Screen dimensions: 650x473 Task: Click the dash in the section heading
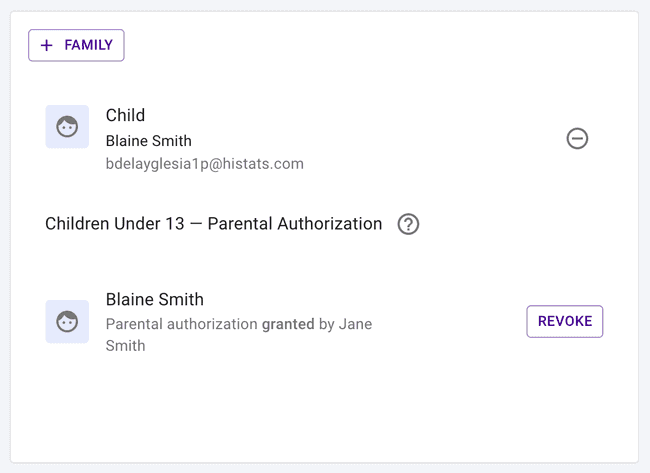click(x=196, y=224)
